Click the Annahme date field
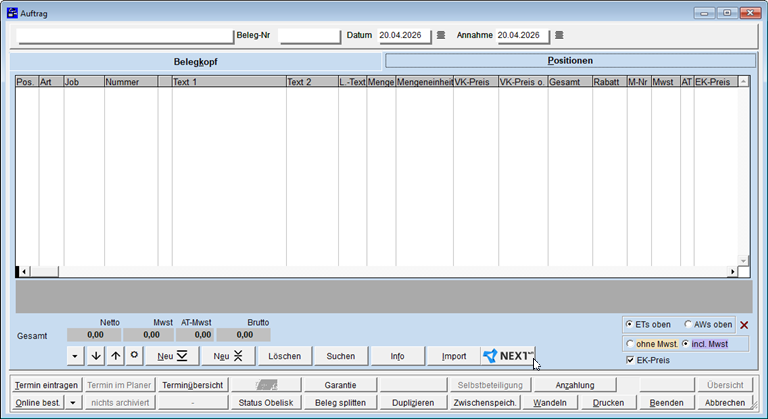The image size is (768, 419). click(x=522, y=36)
